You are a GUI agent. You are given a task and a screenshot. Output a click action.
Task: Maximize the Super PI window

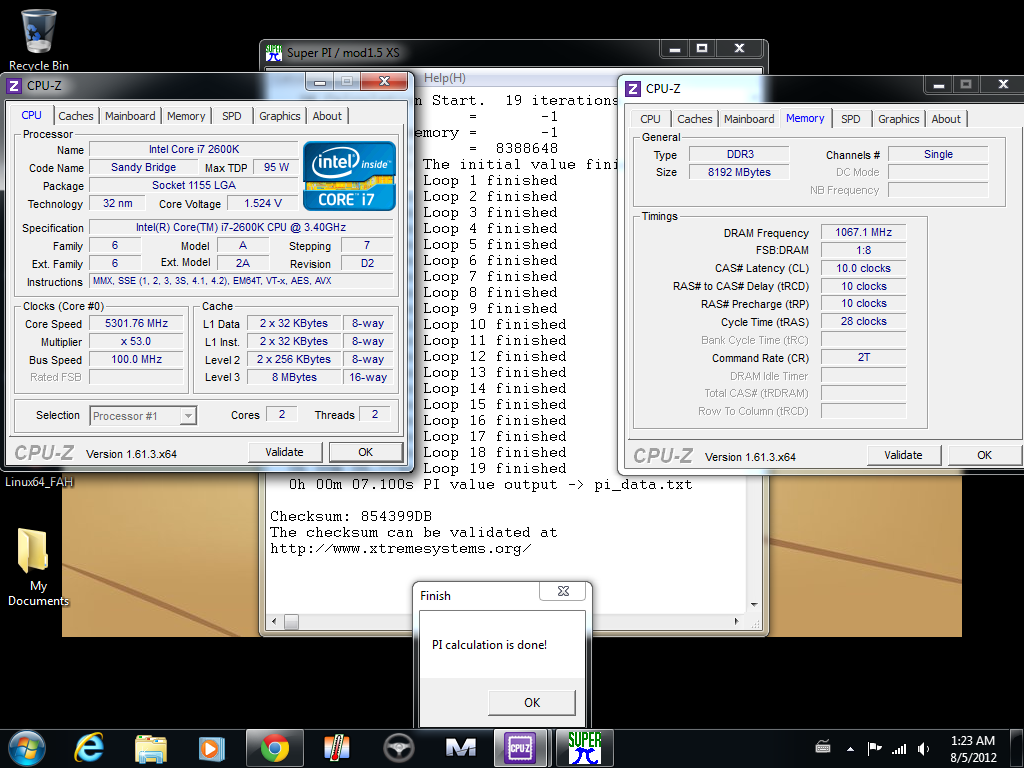coord(702,48)
